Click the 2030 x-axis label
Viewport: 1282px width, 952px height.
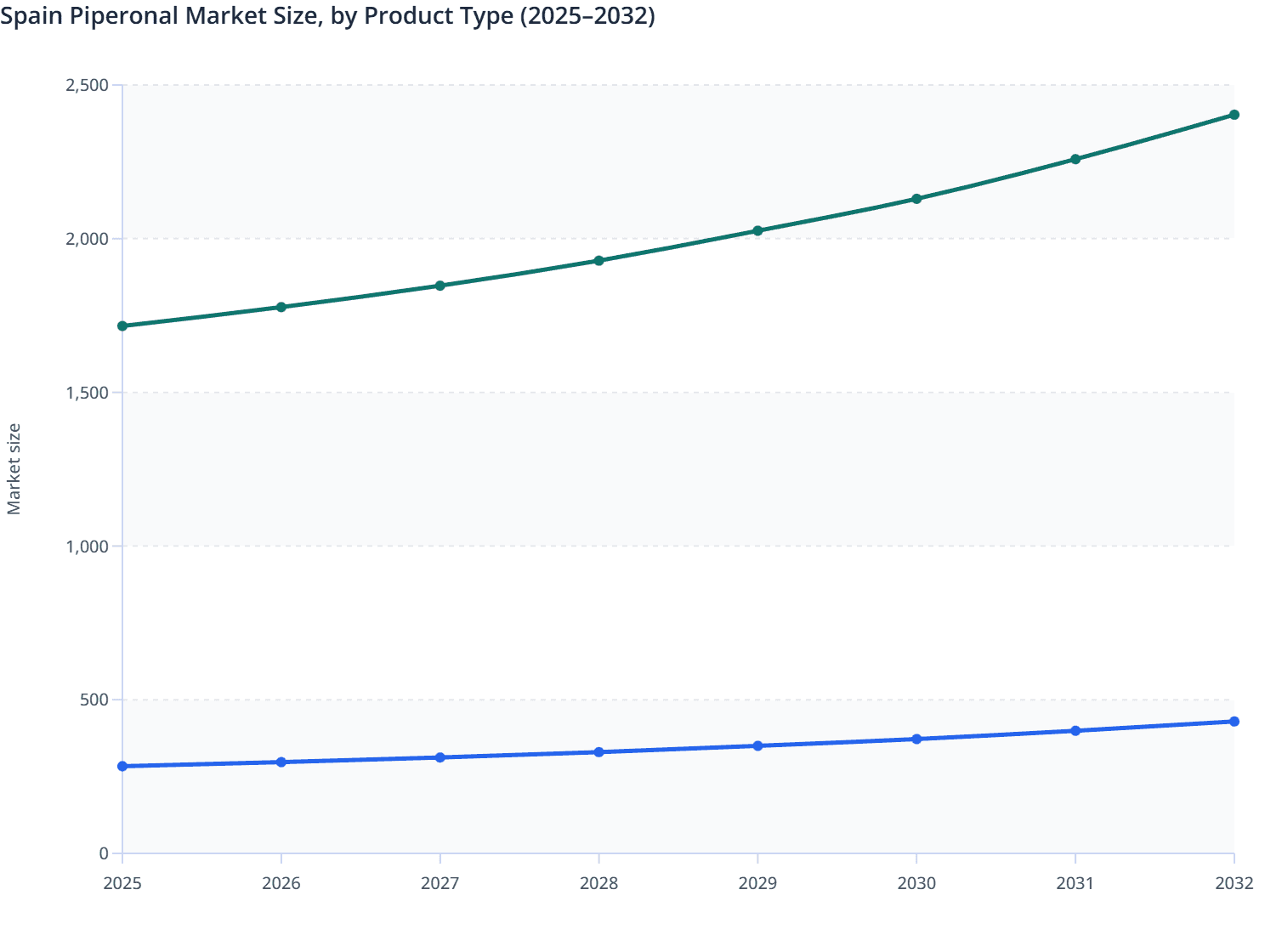(916, 885)
